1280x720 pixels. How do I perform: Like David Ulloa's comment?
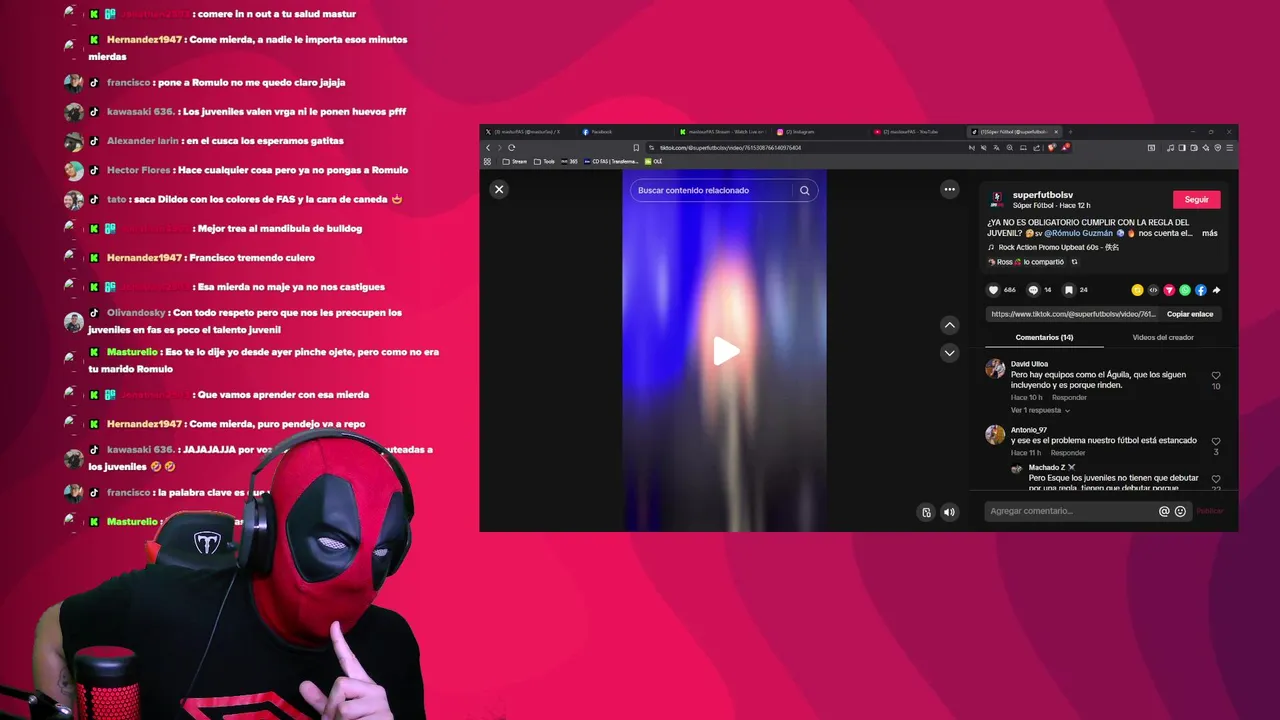click(1216, 376)
